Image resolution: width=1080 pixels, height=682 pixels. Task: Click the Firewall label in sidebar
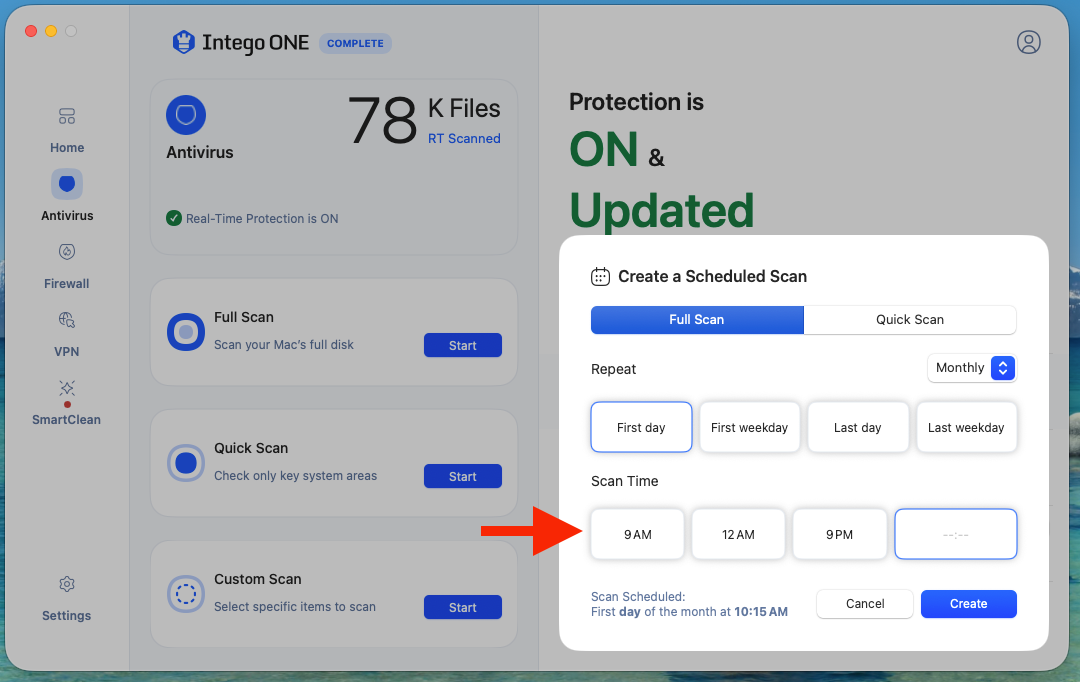click(x=67, y=283)
